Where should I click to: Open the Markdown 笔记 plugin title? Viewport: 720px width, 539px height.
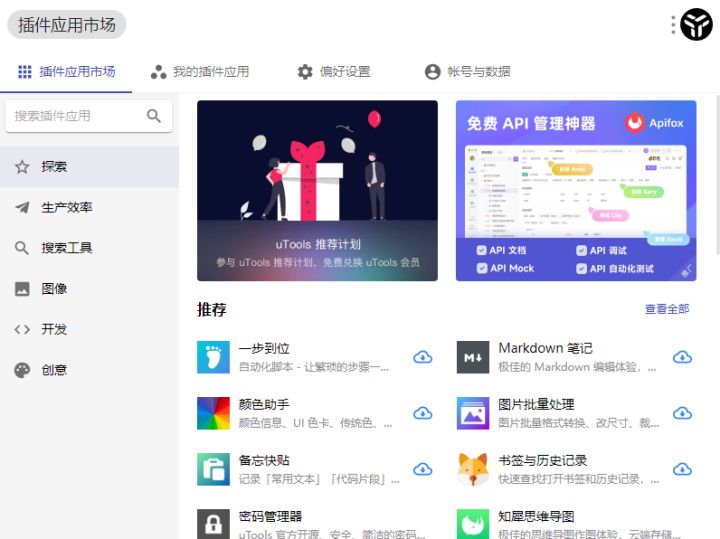546,348
